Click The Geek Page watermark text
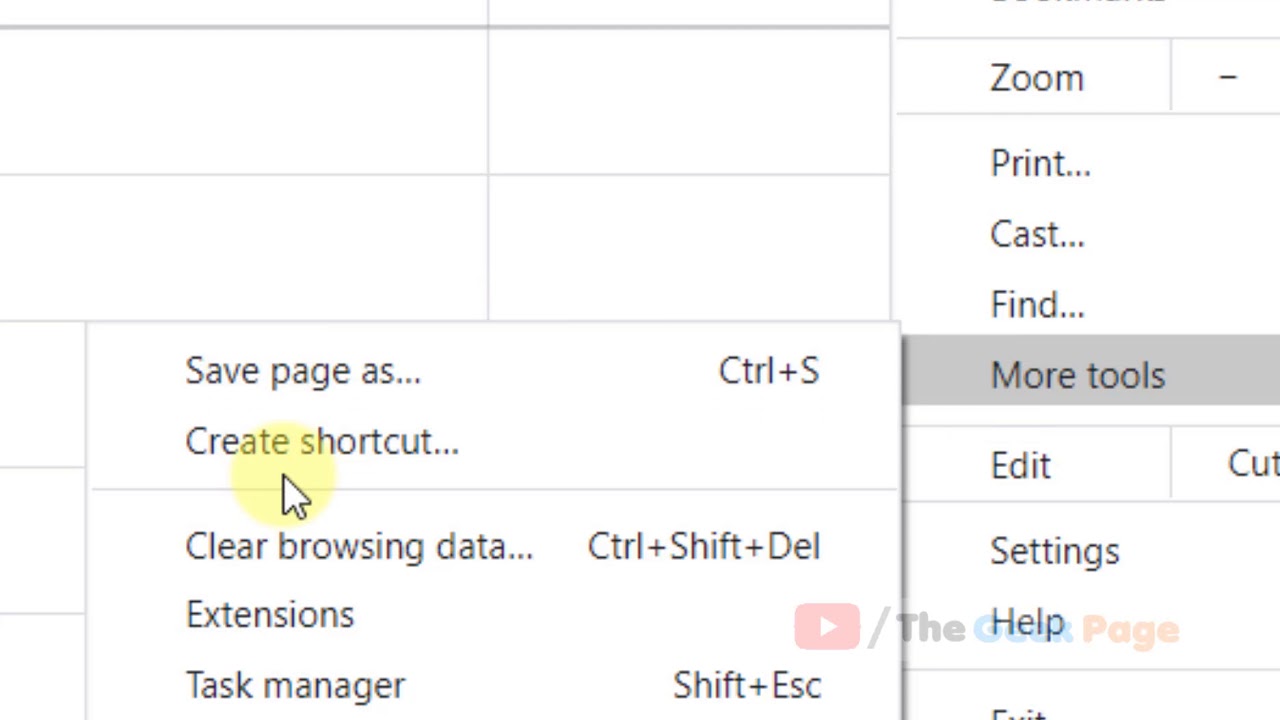Screen dimensions: 1280x720 click(1038, 629)
